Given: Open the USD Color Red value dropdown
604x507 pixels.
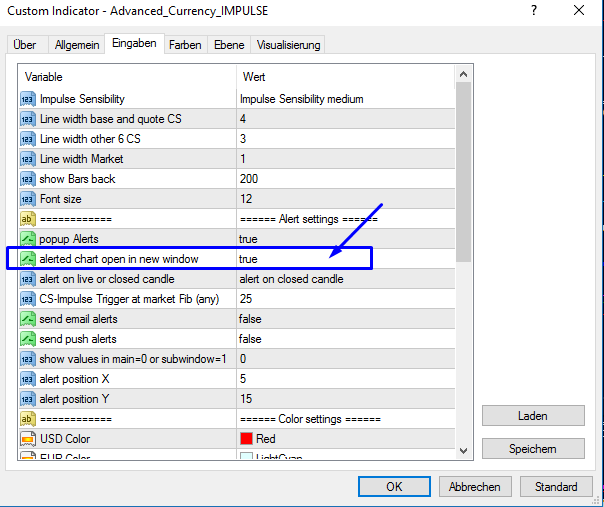Looking at the screenshot, I should (346, 439).
